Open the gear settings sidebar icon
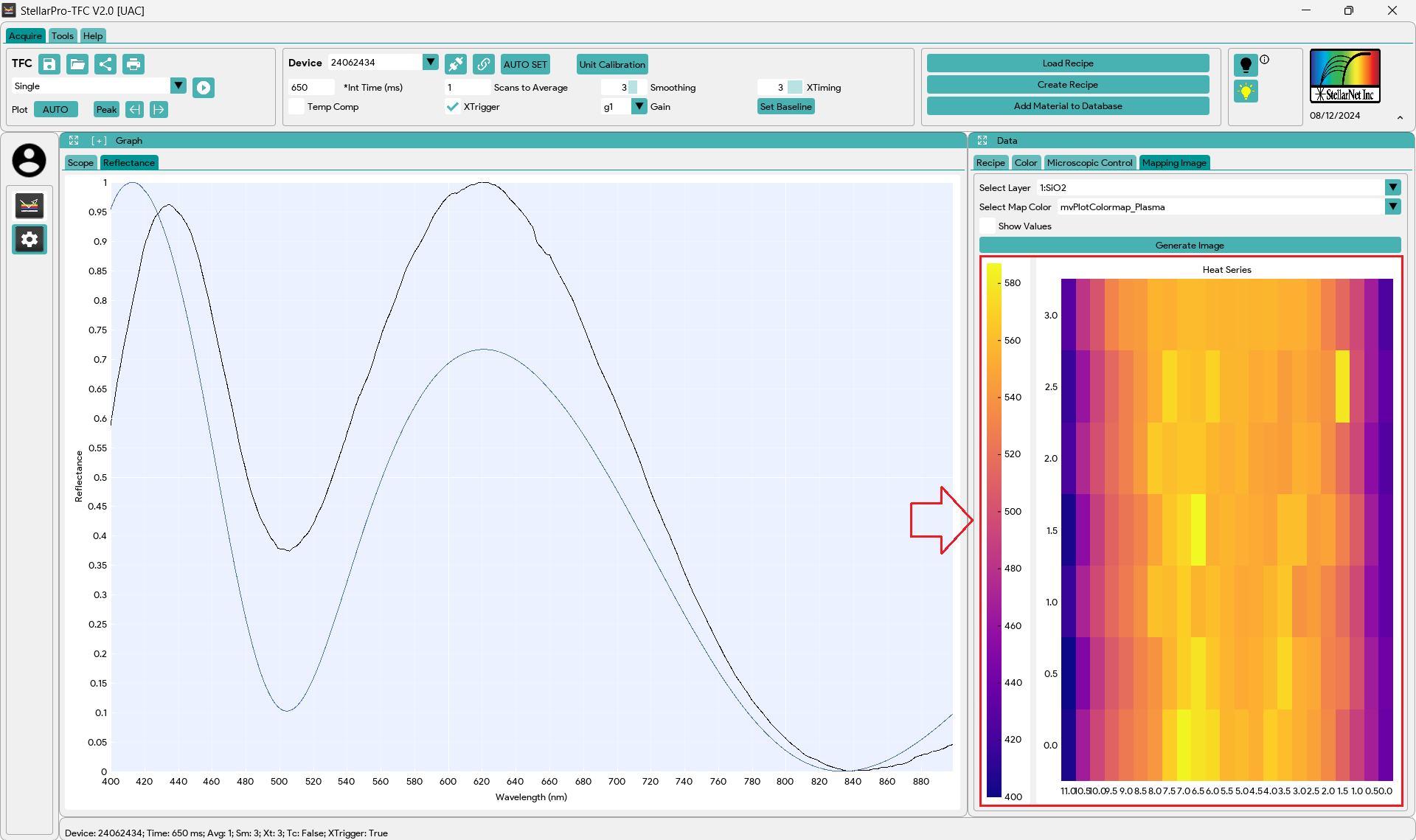Viewport: 1416px width, 840px height. pos(29,239)
